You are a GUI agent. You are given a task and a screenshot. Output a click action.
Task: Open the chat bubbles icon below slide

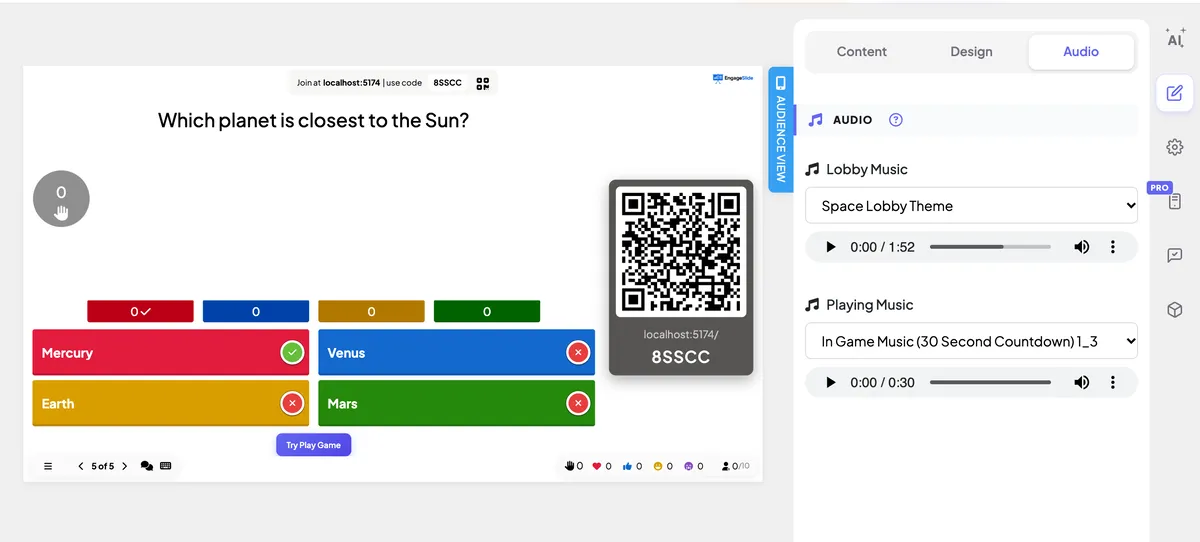[x=147, y=466]
